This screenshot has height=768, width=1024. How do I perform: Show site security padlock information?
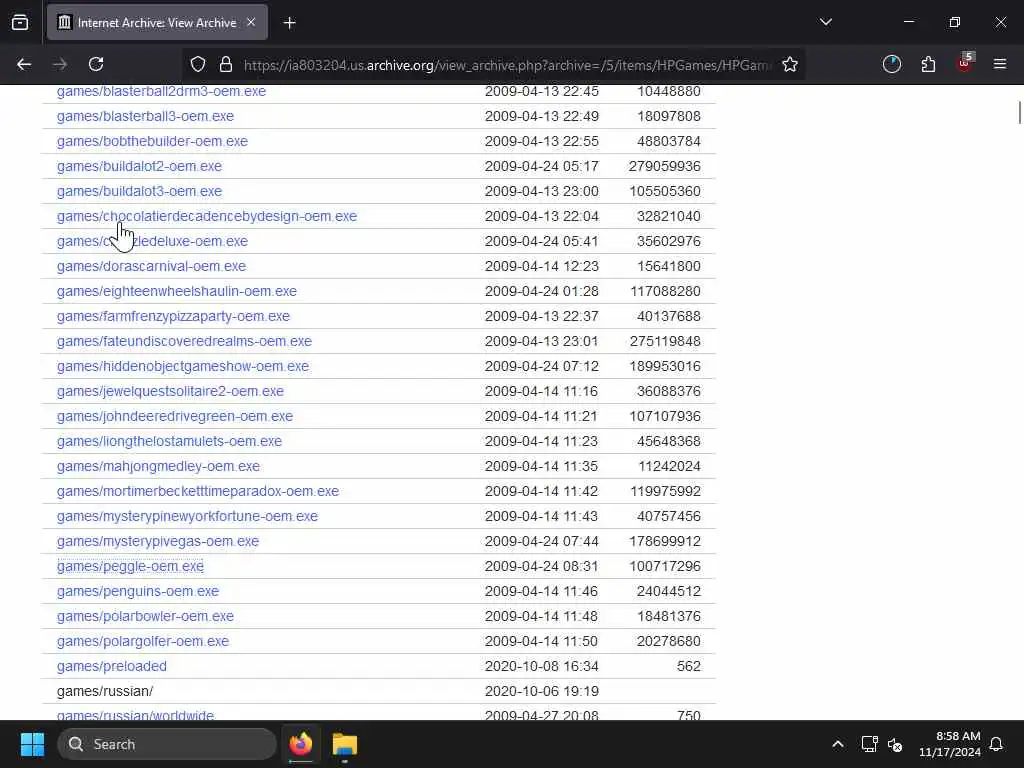(x=226, y=64)
